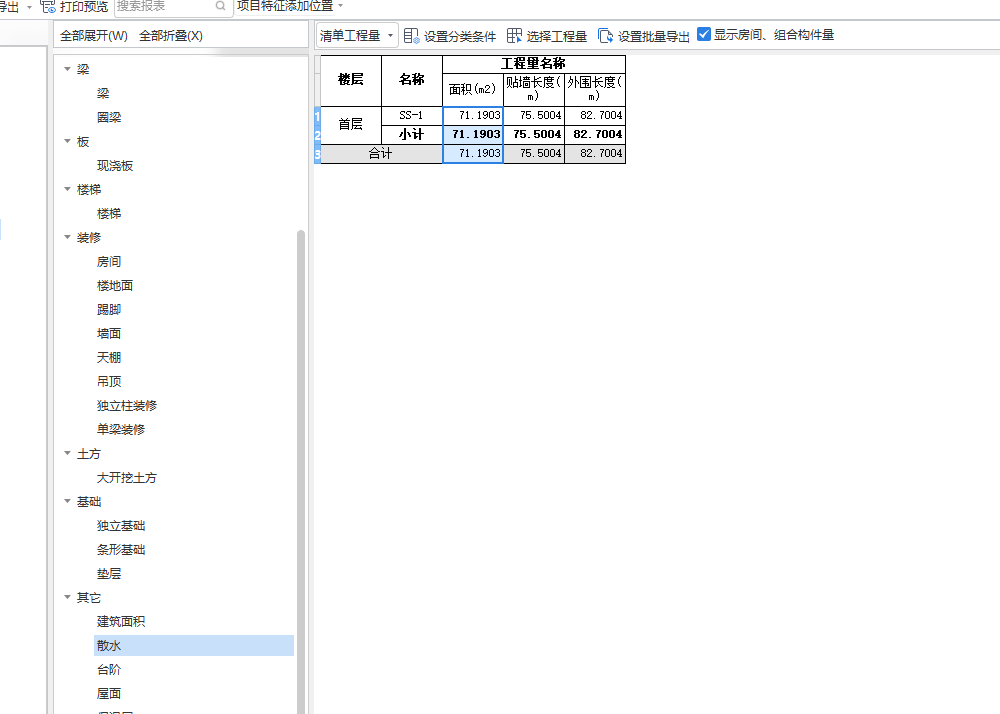Click the SS-1 name cell
Image resolution: width=1000 pixels, height=714 pixels.
pyautogui.click(x=411, y=115)
